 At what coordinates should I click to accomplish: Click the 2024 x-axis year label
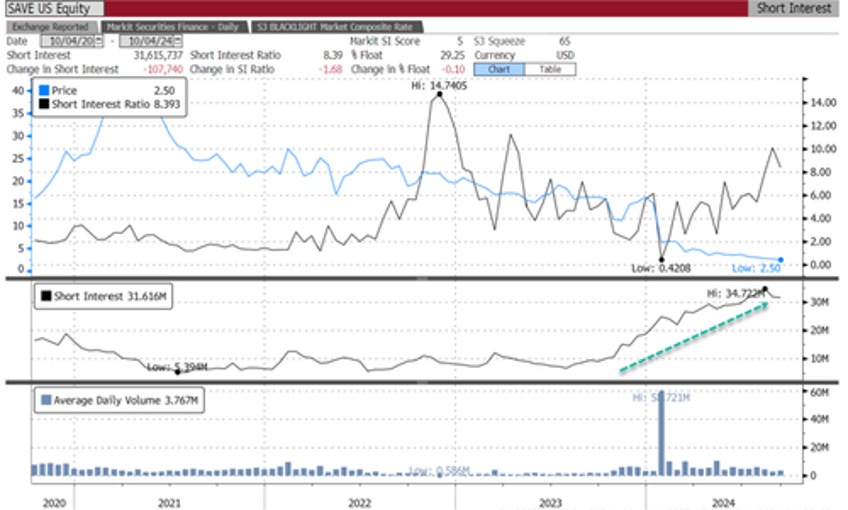724,503
